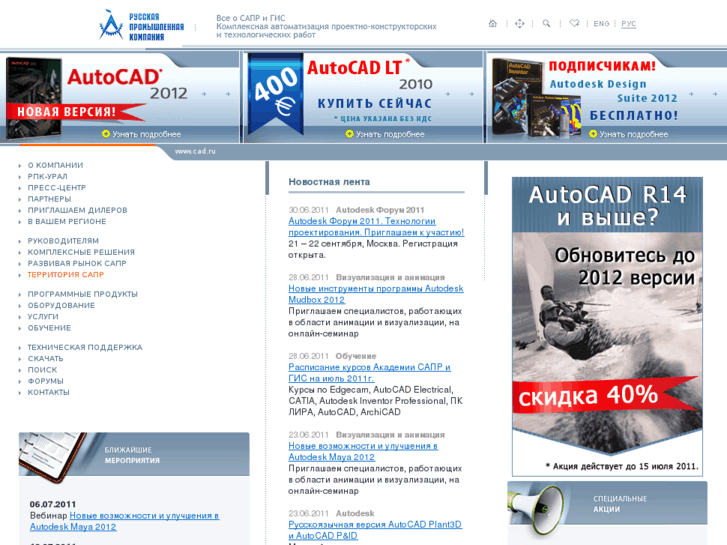Image resolution: width=727 pixels, height=545 pixels.
Task: Click БЕСПЛАТНО! text on Design Suite banner
Action: click(633, 115)
